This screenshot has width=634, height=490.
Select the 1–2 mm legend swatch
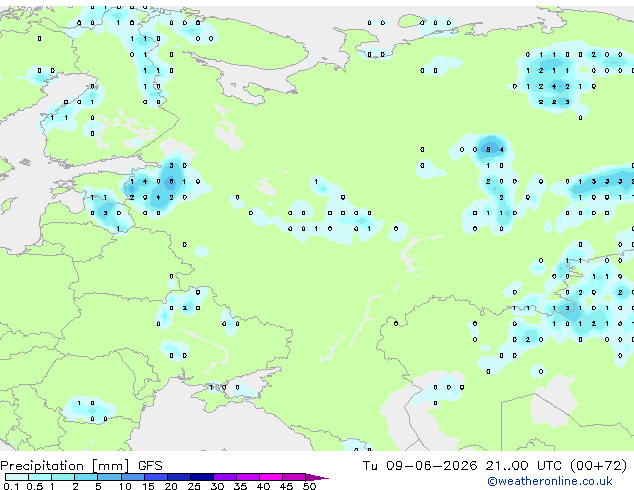click(x=63, y=477)
